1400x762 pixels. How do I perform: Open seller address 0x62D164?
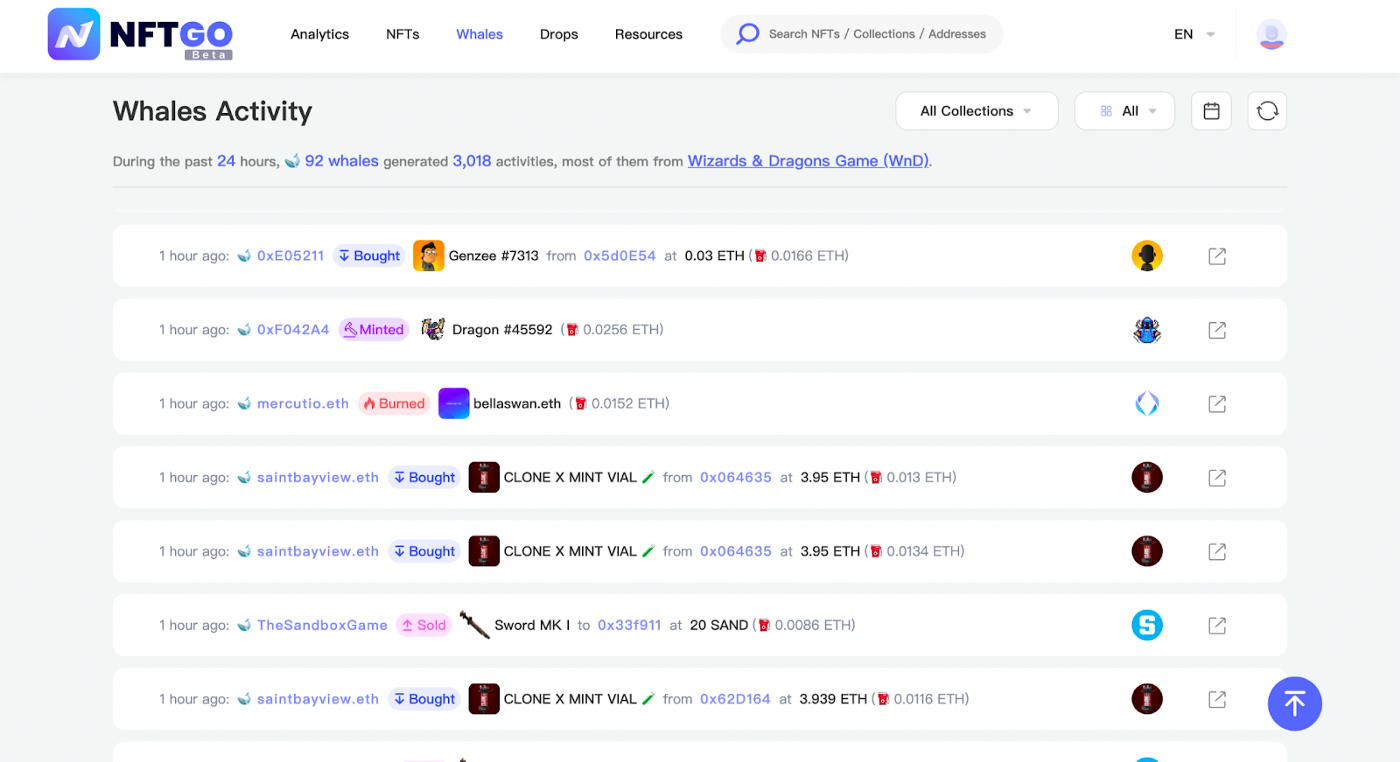[735, 699]
